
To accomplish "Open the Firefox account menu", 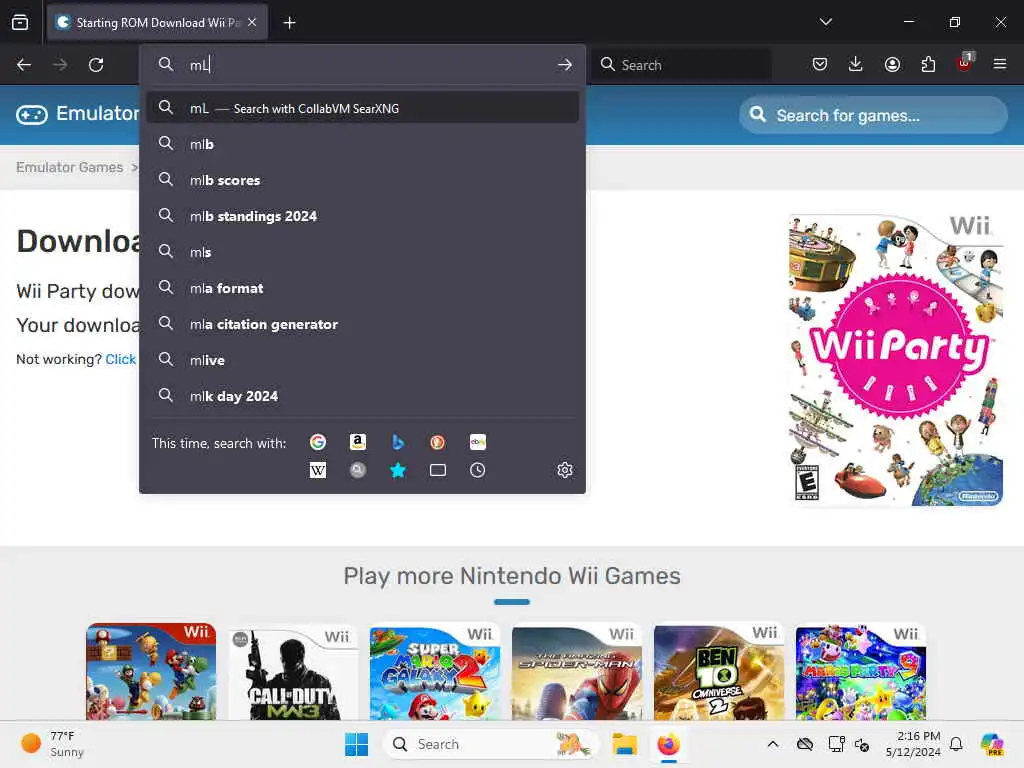I will (892, 64).
